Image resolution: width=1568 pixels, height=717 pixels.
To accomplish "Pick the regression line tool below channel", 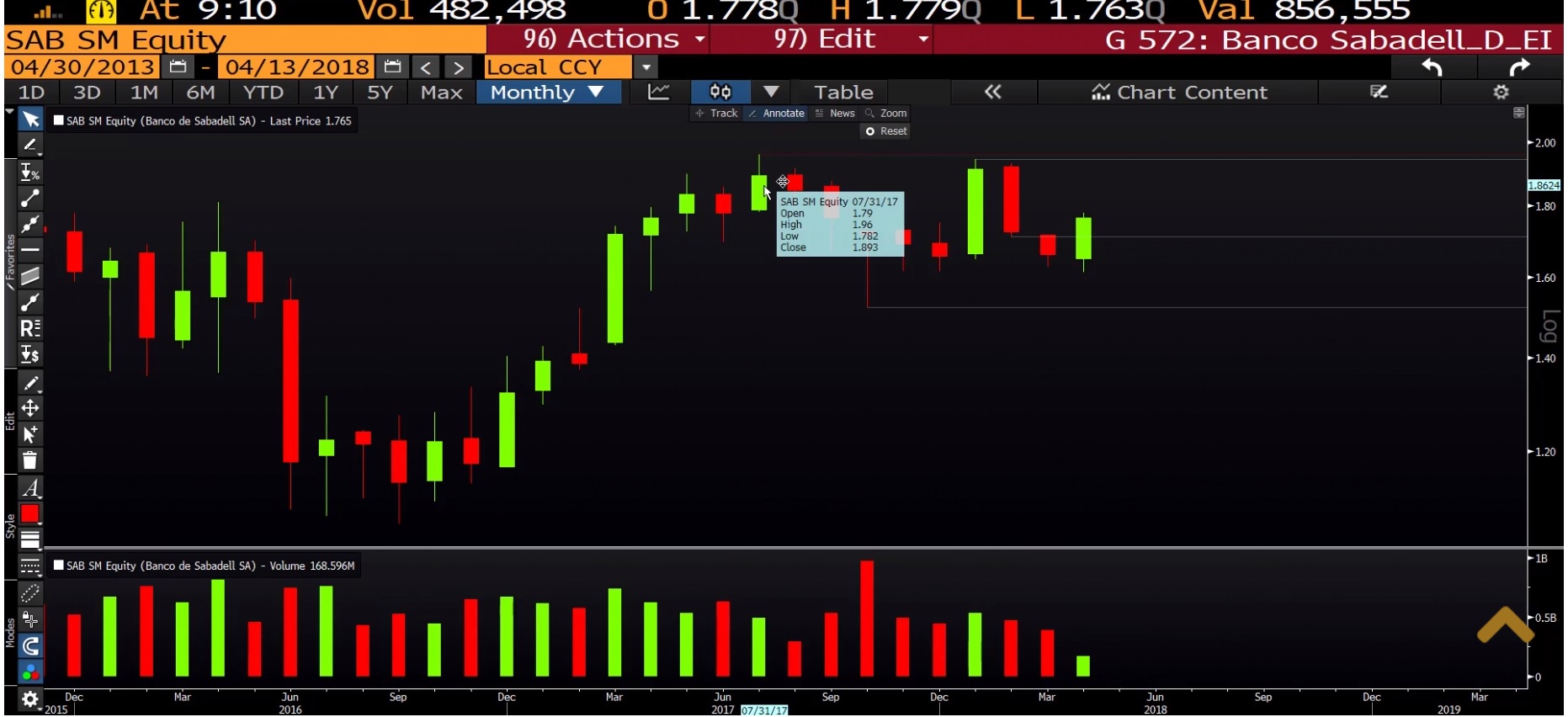I will pos(30,302).
